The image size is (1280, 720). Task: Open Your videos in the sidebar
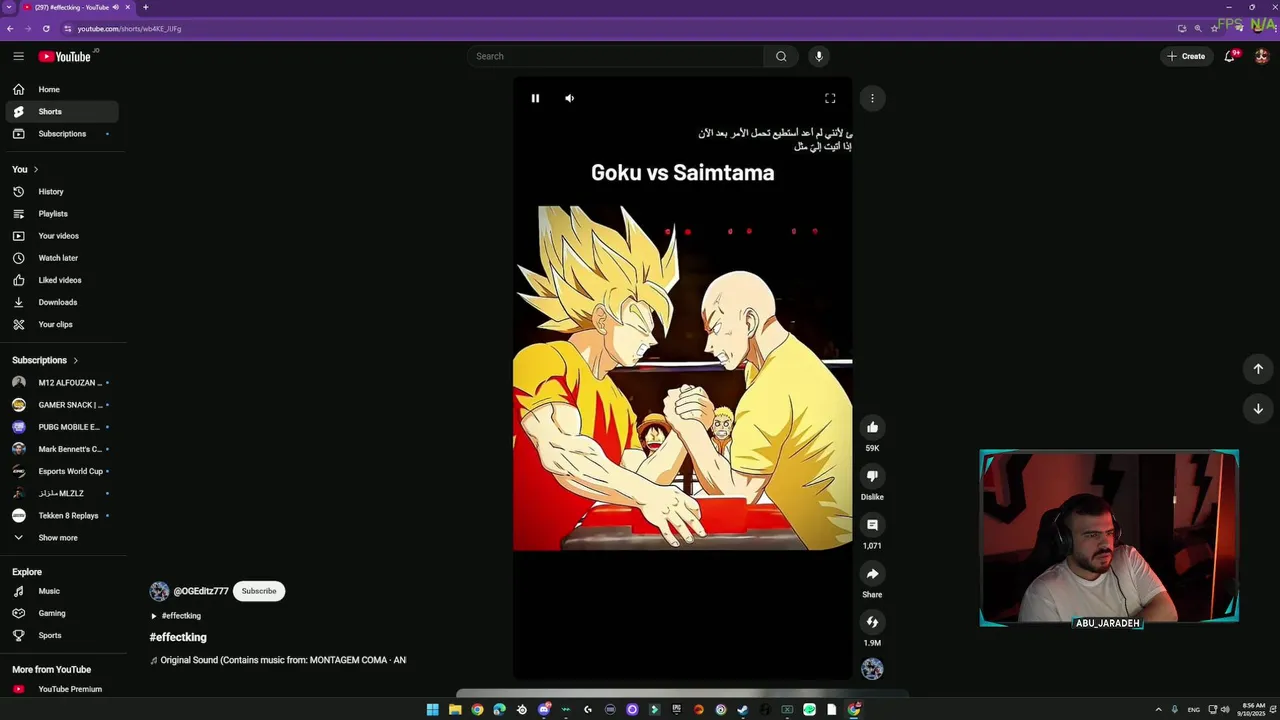coord(62,236)
